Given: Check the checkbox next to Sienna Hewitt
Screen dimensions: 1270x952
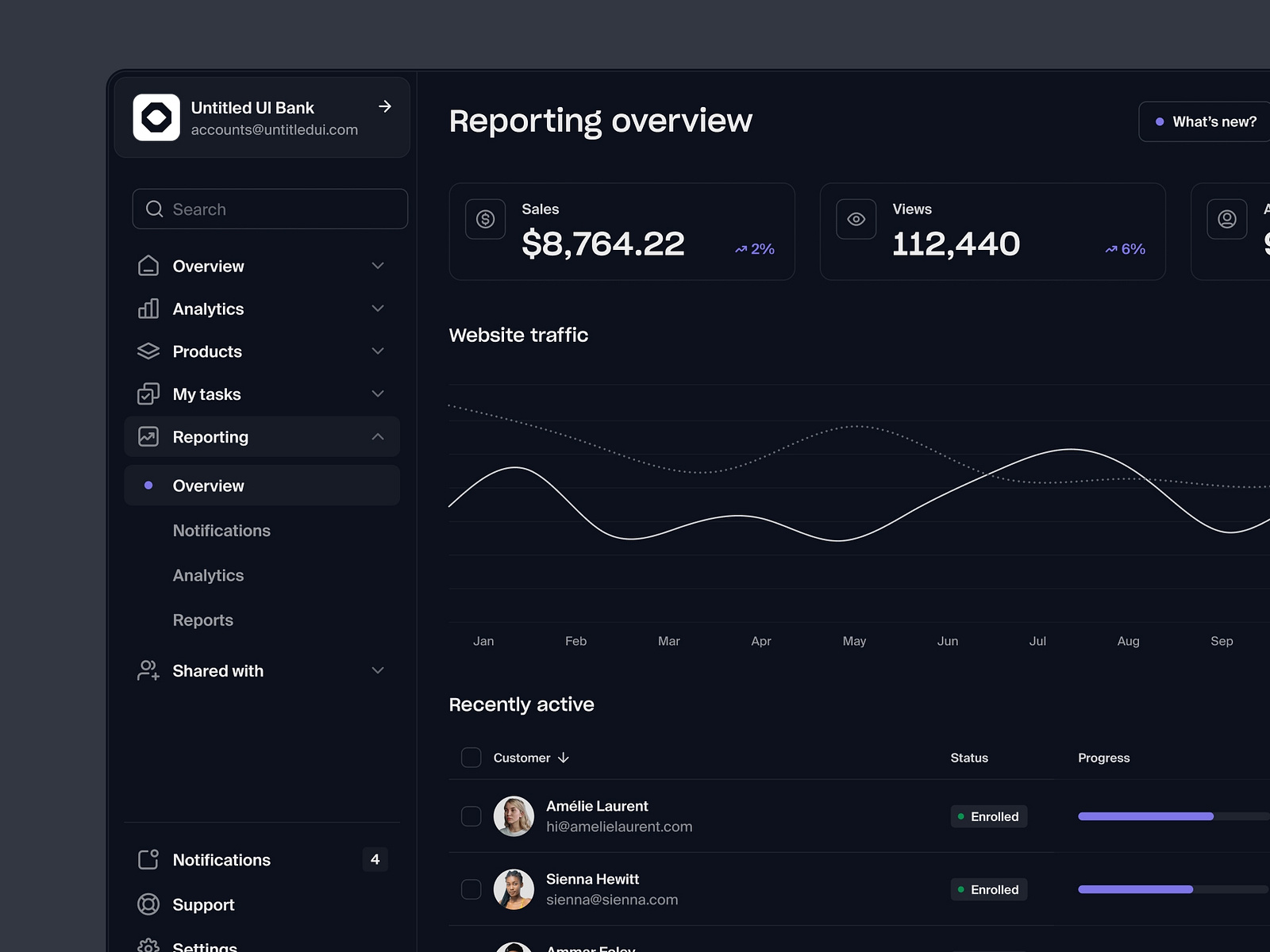Looking at the screenshot, I should pyautogui.click(x=471, y=889).
